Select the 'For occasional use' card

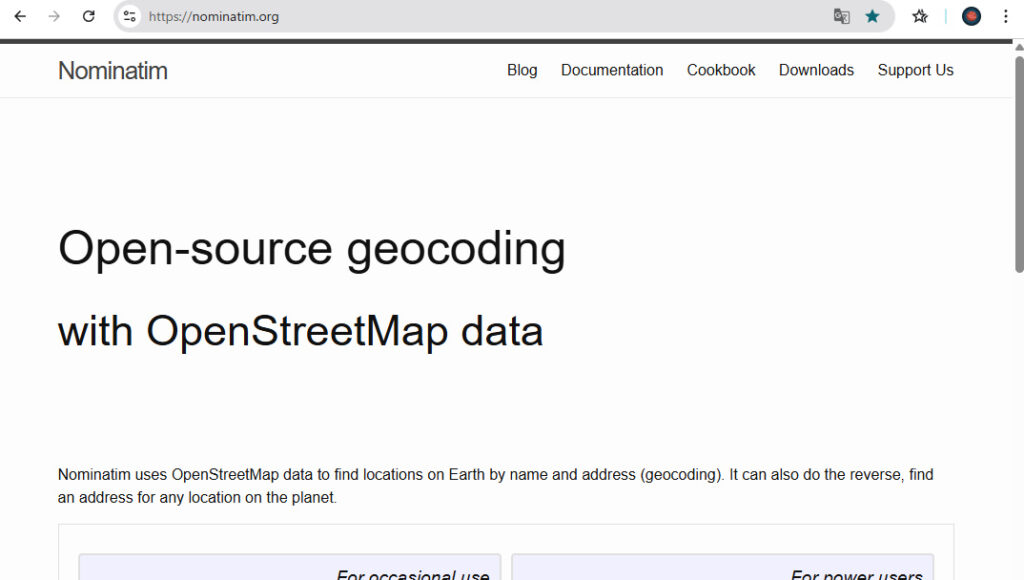click(289, 568)
